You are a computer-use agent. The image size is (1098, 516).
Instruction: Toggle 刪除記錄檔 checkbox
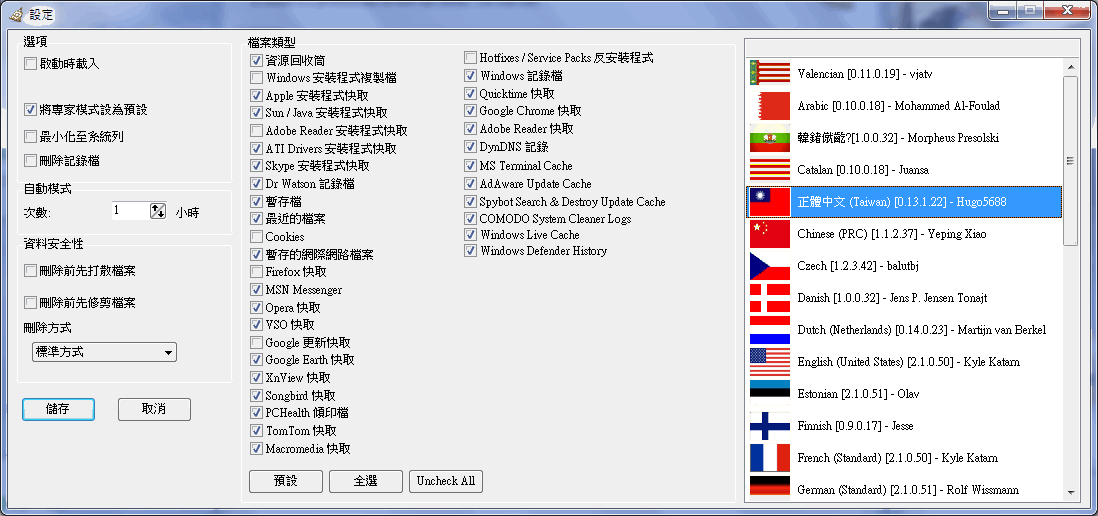(x=30, y=160)
